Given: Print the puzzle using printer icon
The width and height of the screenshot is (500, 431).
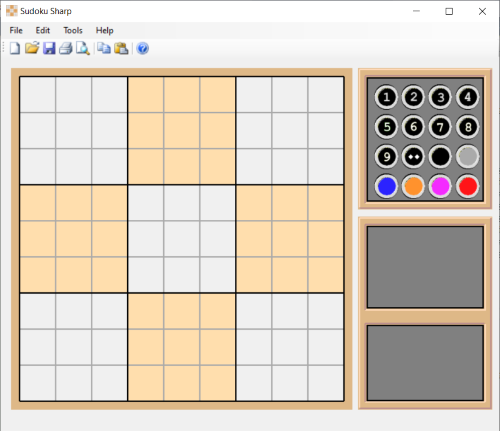Looking at the screenshot, I should tap(66, 48).
